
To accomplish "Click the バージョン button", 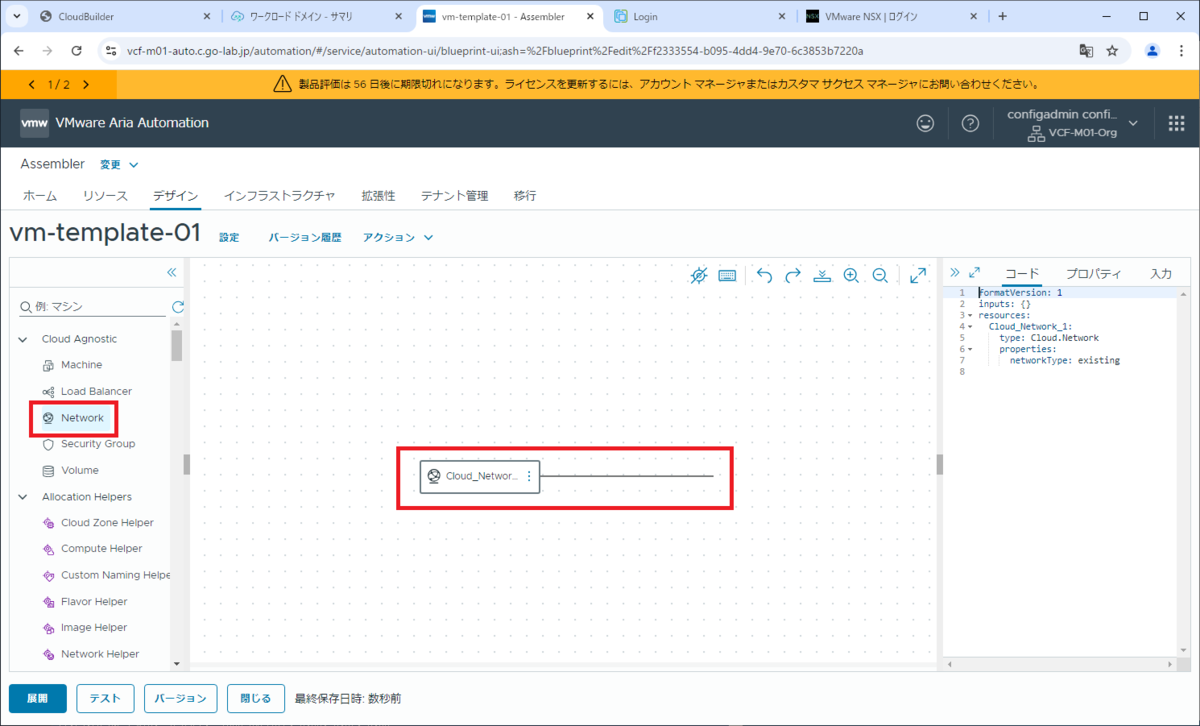I will [180, 698].
